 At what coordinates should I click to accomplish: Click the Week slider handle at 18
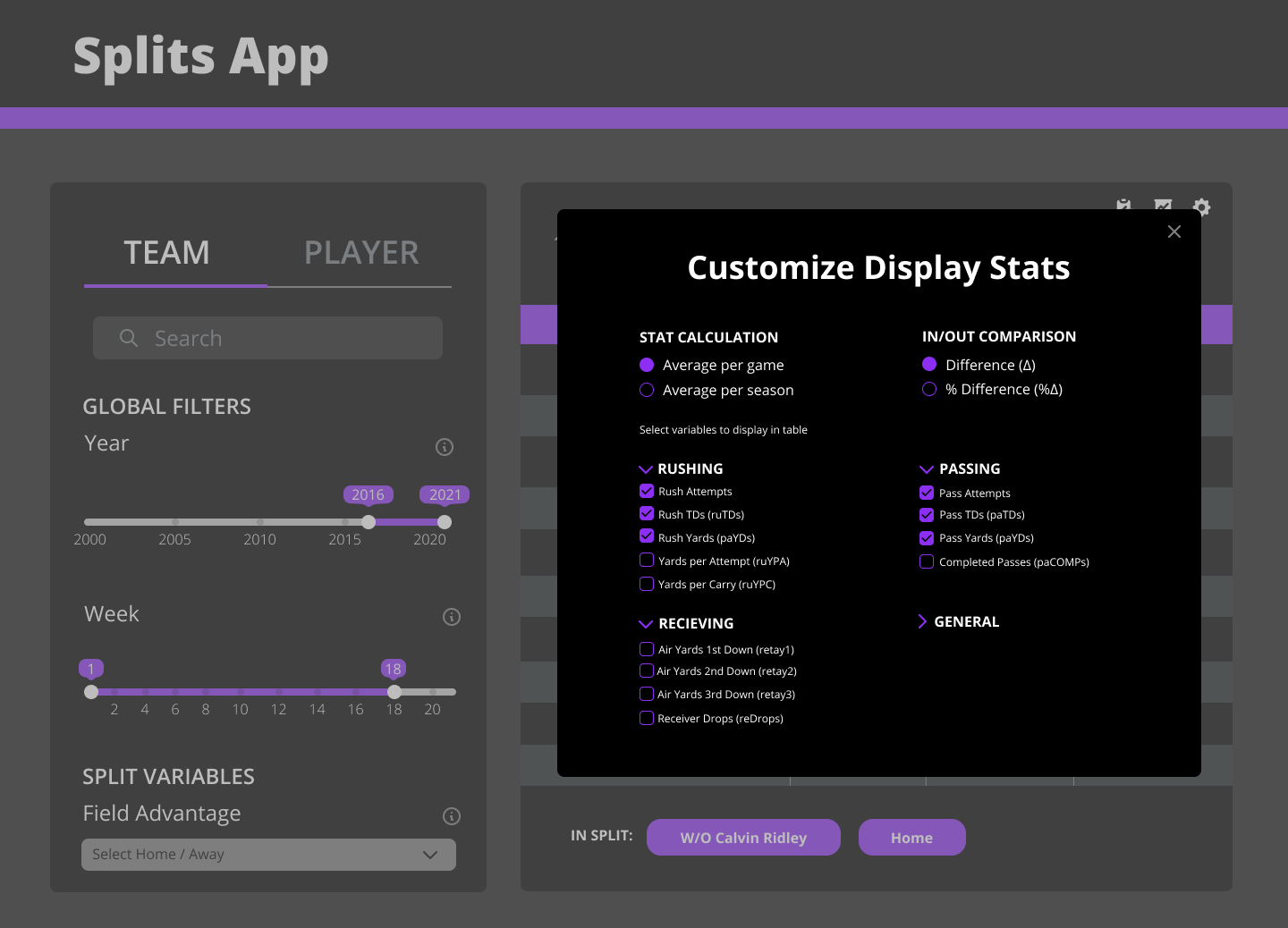(x=394, y=692)
